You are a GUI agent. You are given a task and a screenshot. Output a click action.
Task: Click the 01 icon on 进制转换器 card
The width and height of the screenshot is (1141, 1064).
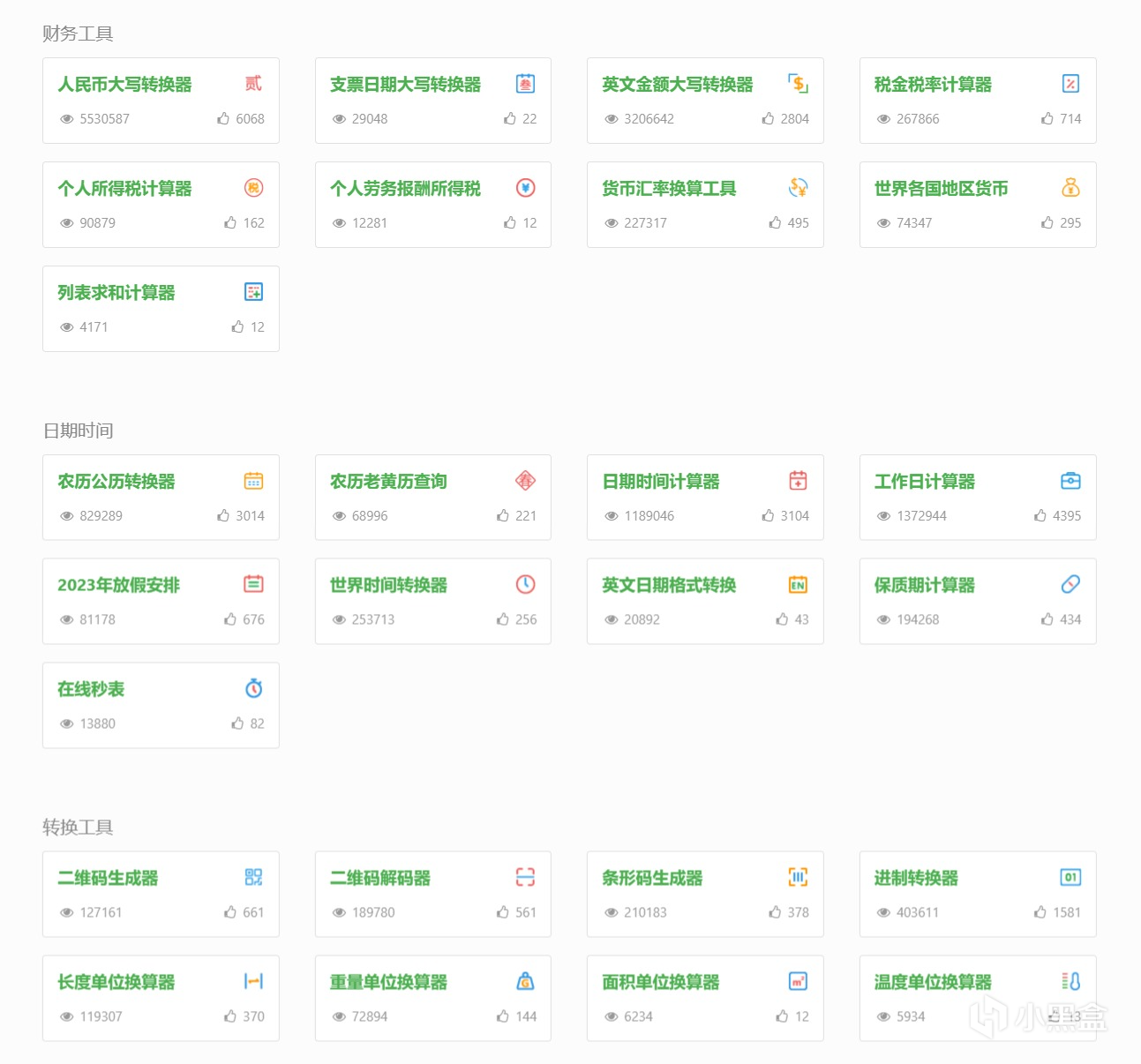tap(1070, 878)
